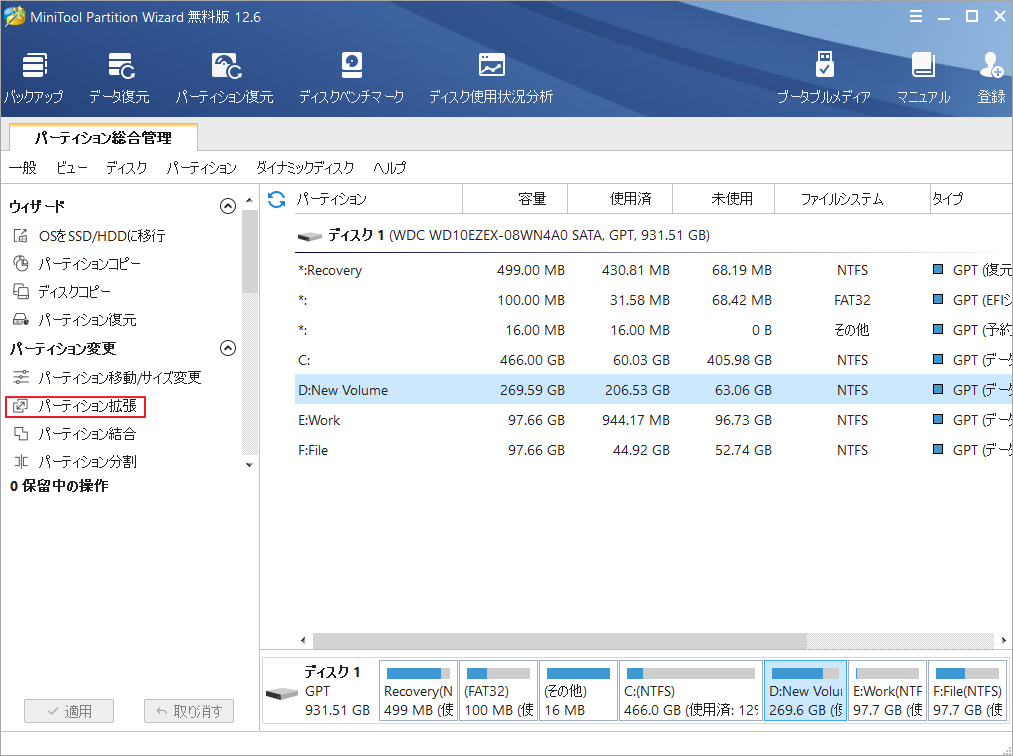Open the ヘルプ menu
This screenshot has width=1013, height=756.
point(390,168)
